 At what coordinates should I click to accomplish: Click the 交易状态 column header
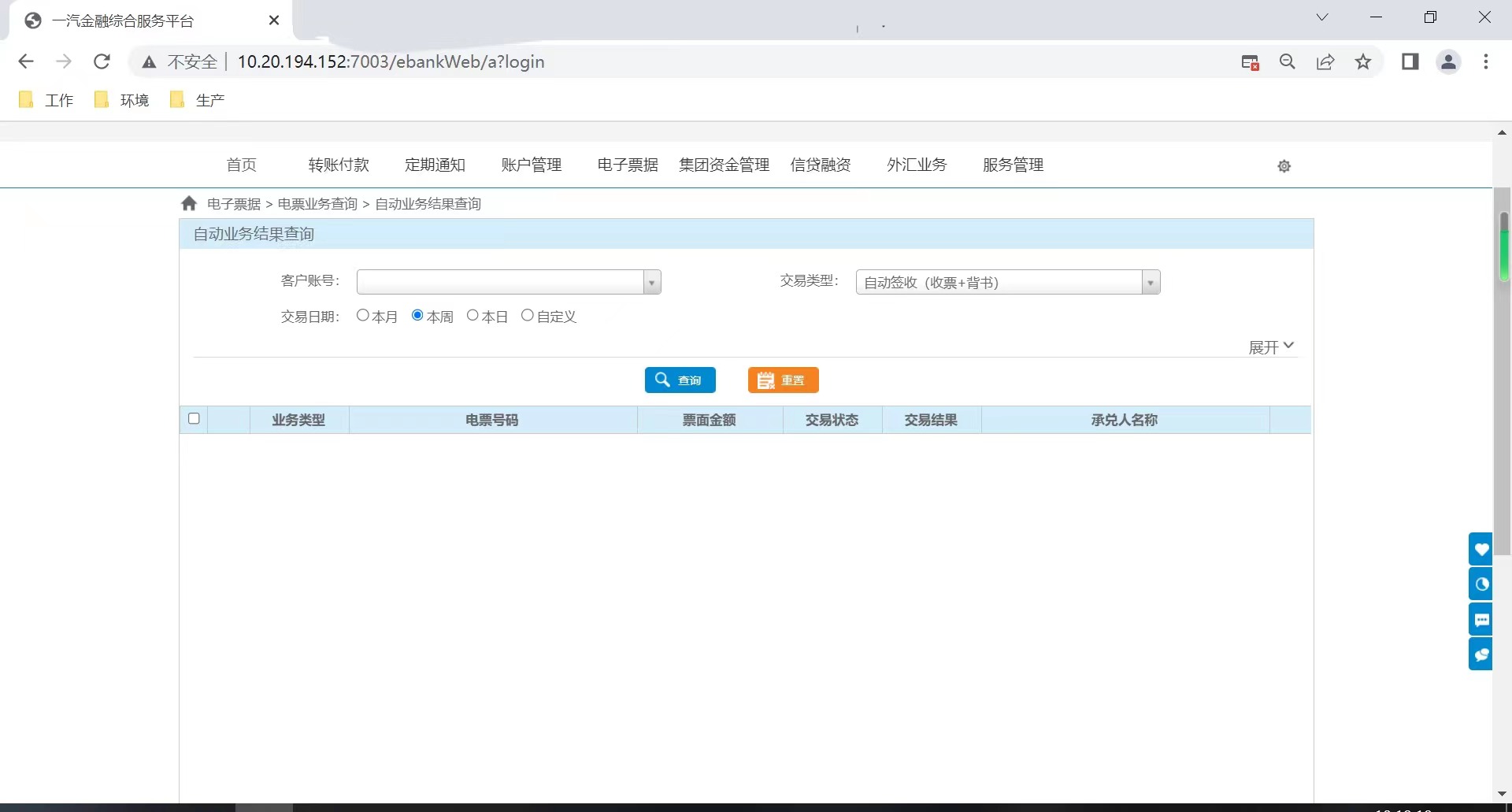click(832, 420)
